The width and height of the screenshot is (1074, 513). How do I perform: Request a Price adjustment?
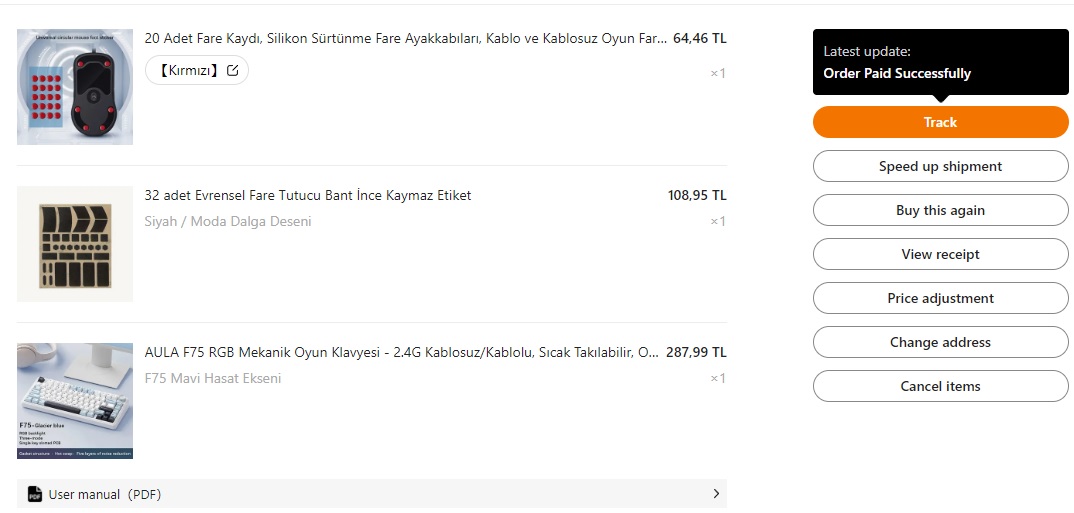click(940, 298)
